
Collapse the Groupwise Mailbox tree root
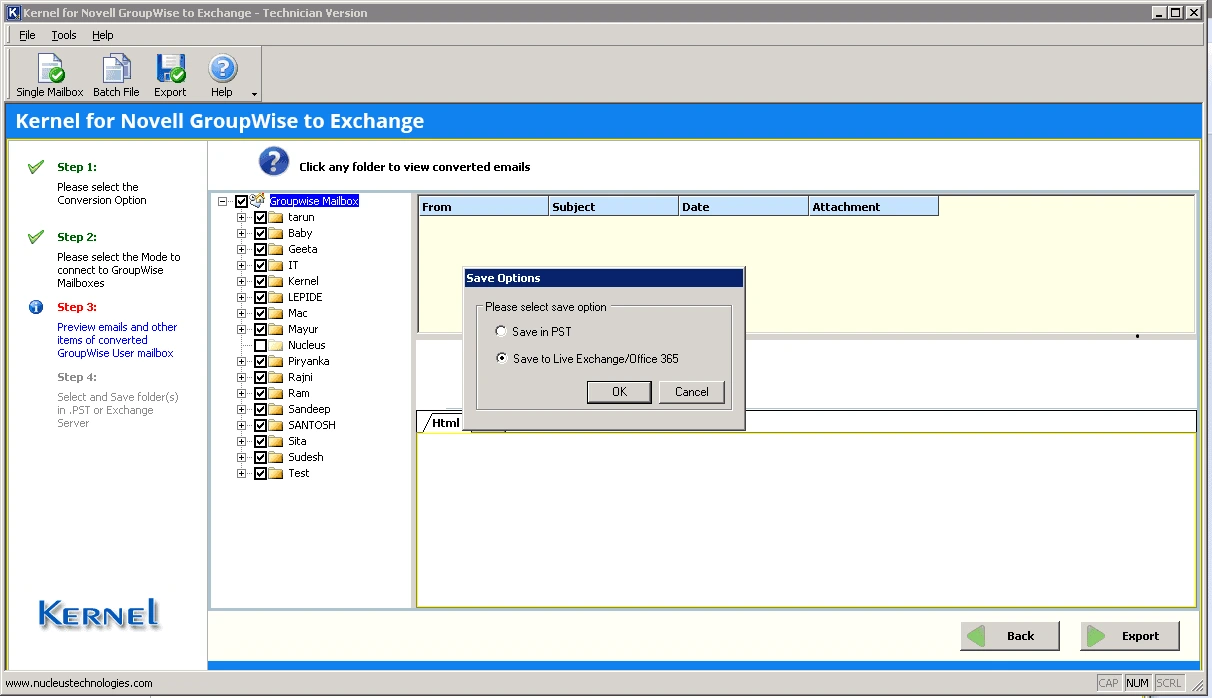click(x=222, y=201)
